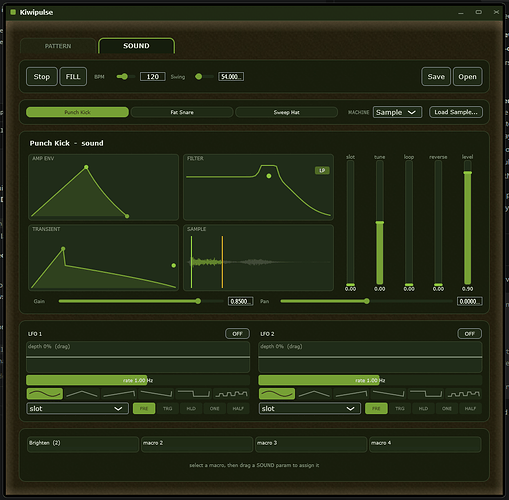Click the Open button
509x500 pixels.
[x=467, y=77]
